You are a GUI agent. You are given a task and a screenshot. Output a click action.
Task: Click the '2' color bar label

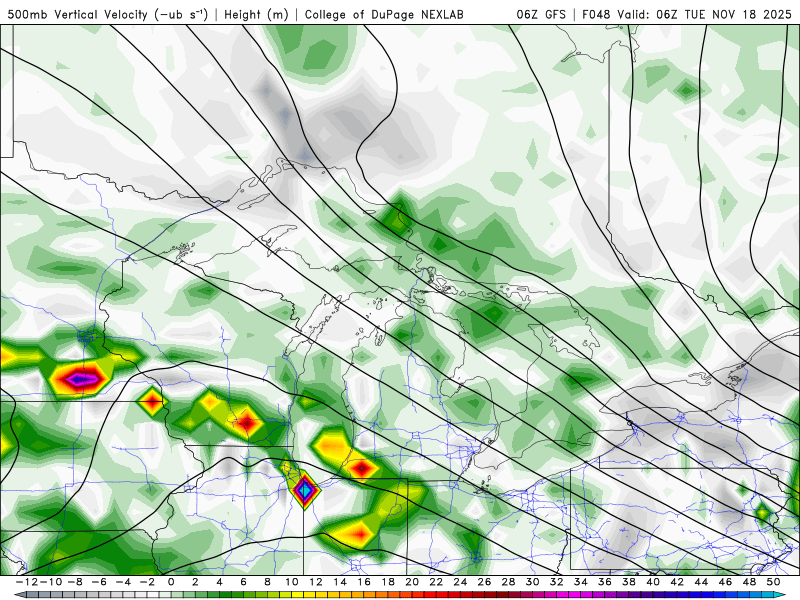tap(195, 582)
